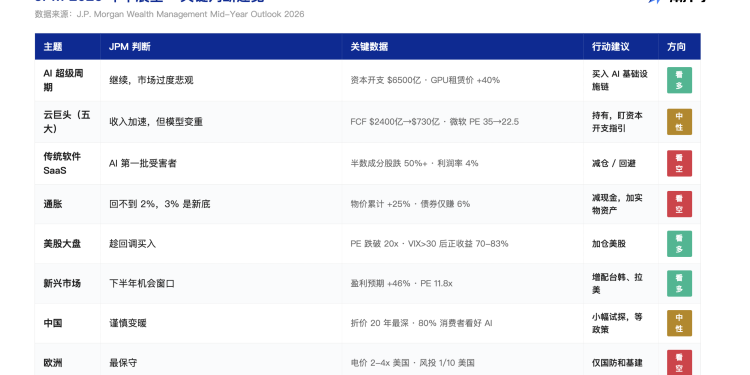Click the 欧洲 topic cell
Screen dimensions: 750x375
[x=67, y=360]
